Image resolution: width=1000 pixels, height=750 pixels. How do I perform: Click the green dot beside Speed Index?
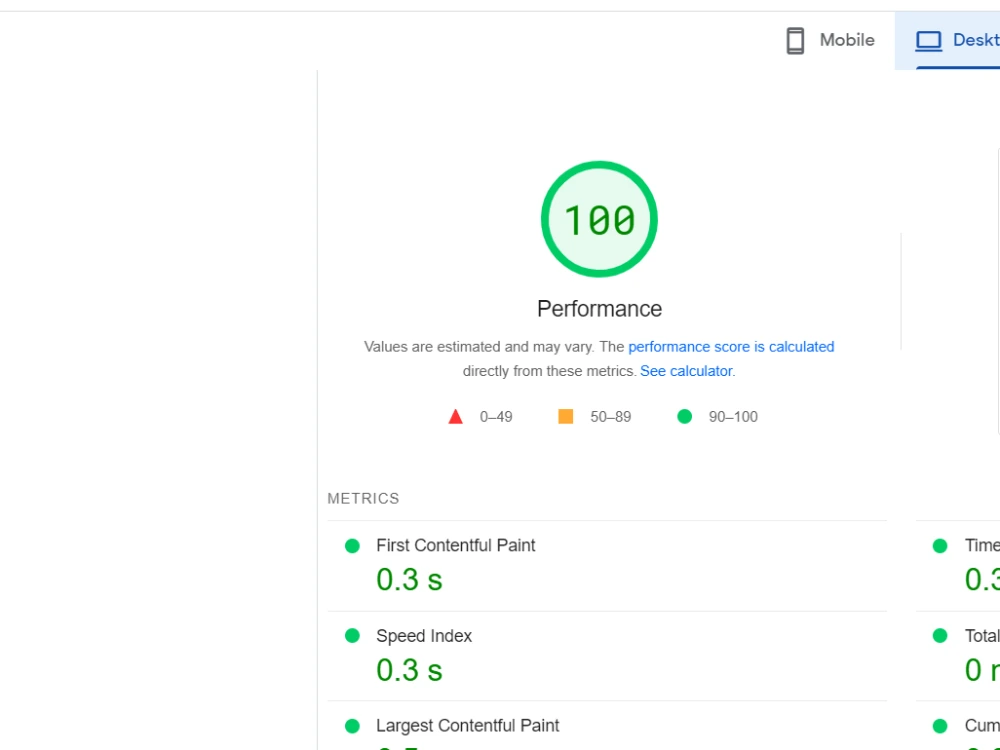352,636
